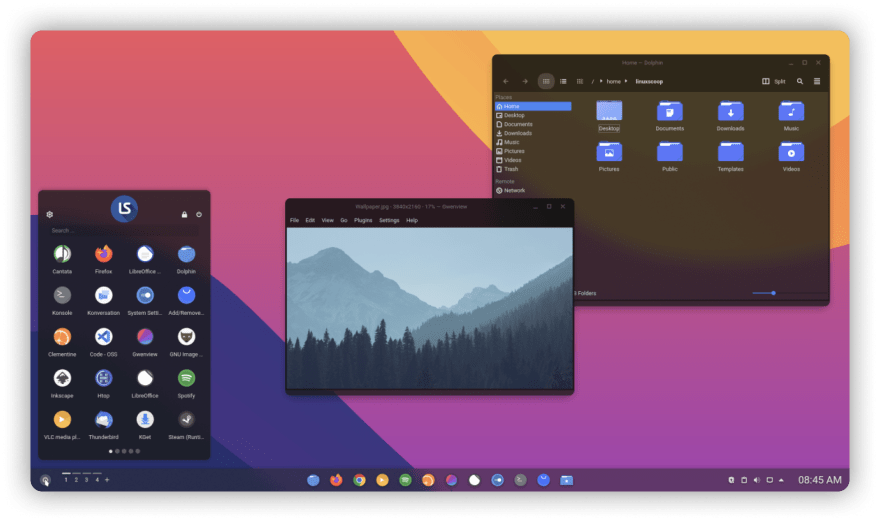880x522 pixels.
Task: Switch to virtual desktop 4 in panel
Action: pyautogui.click(x=97, y=479)
